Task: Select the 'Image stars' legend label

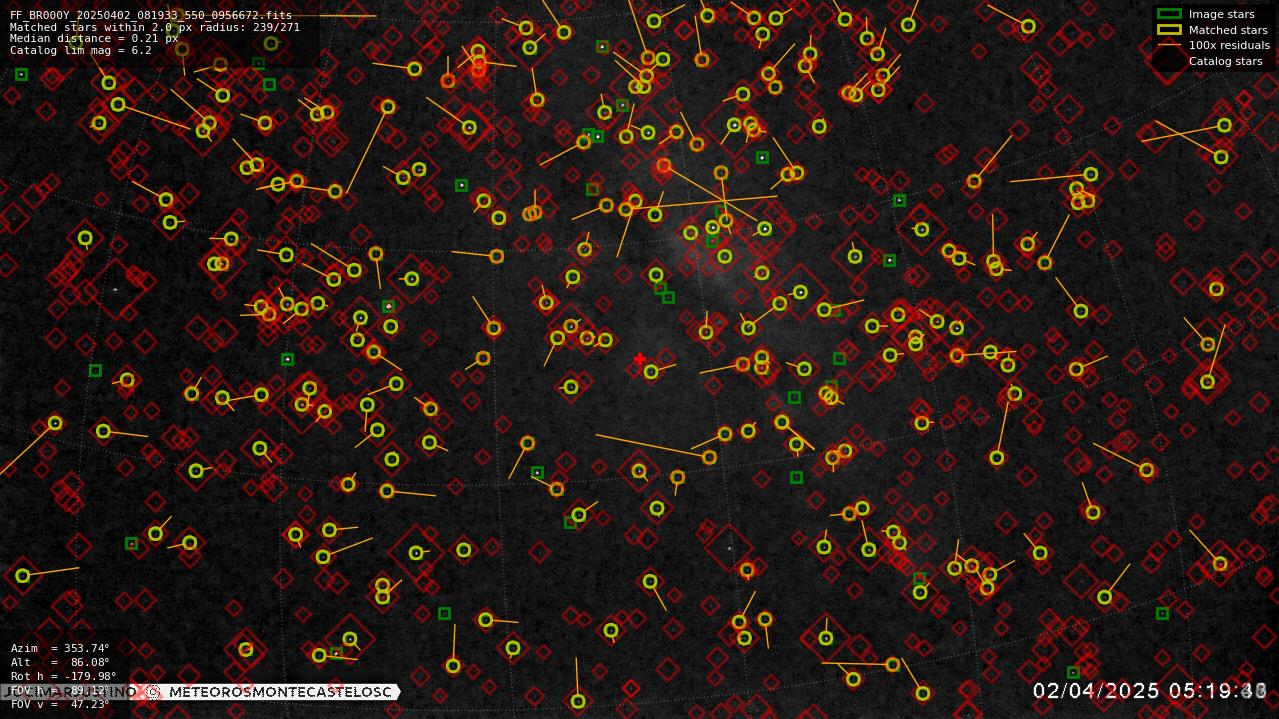Action: 1221,14
